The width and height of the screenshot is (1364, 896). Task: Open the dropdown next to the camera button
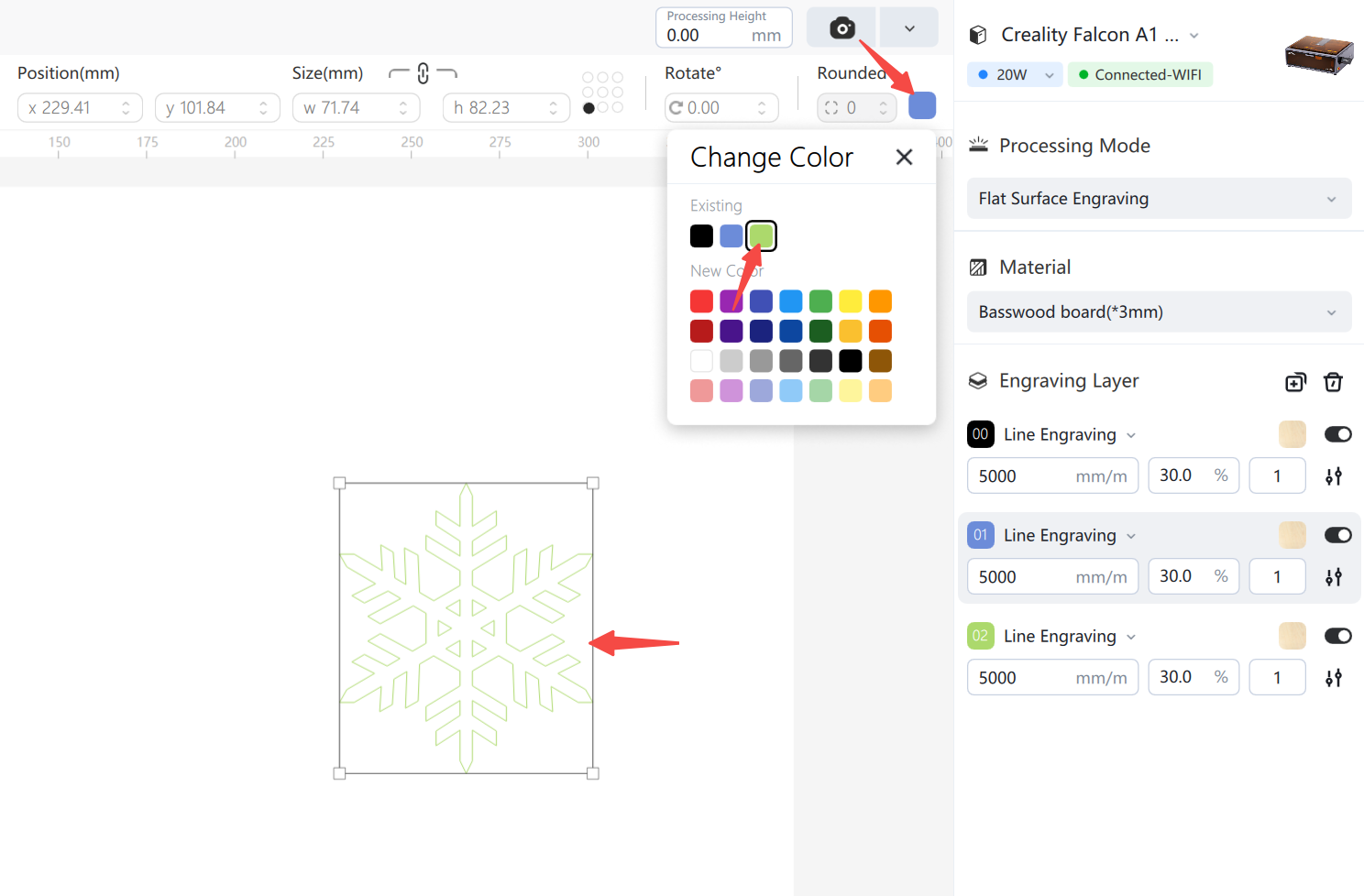[x=908, y=27]
